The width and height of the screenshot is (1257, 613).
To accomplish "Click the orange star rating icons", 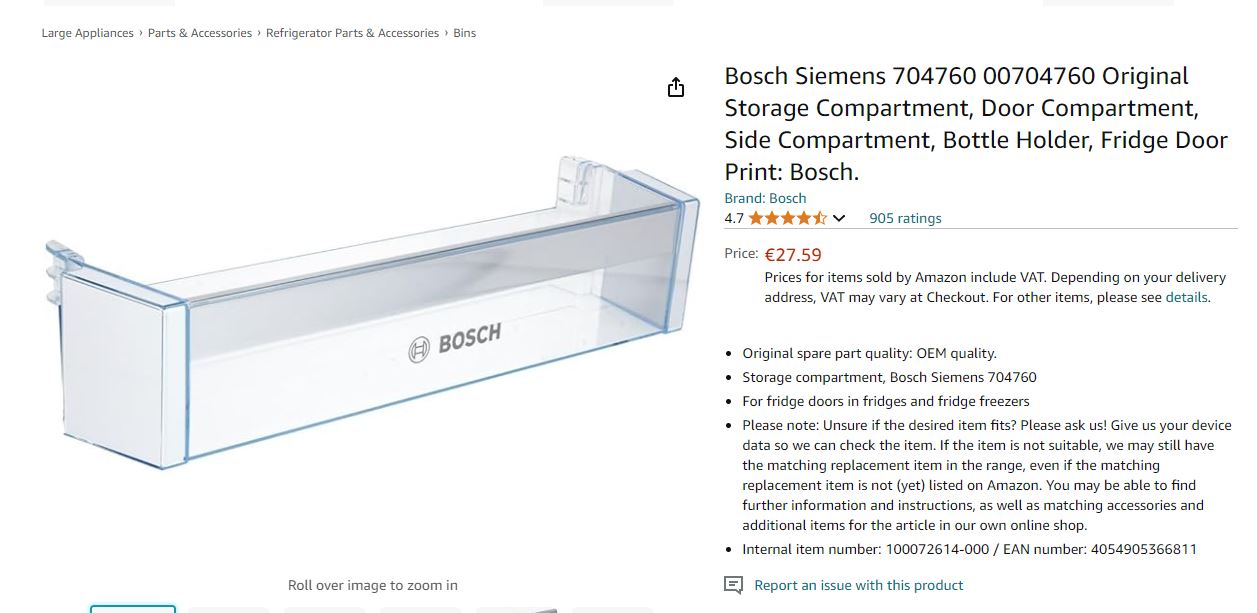I will (x=787, y=218).
